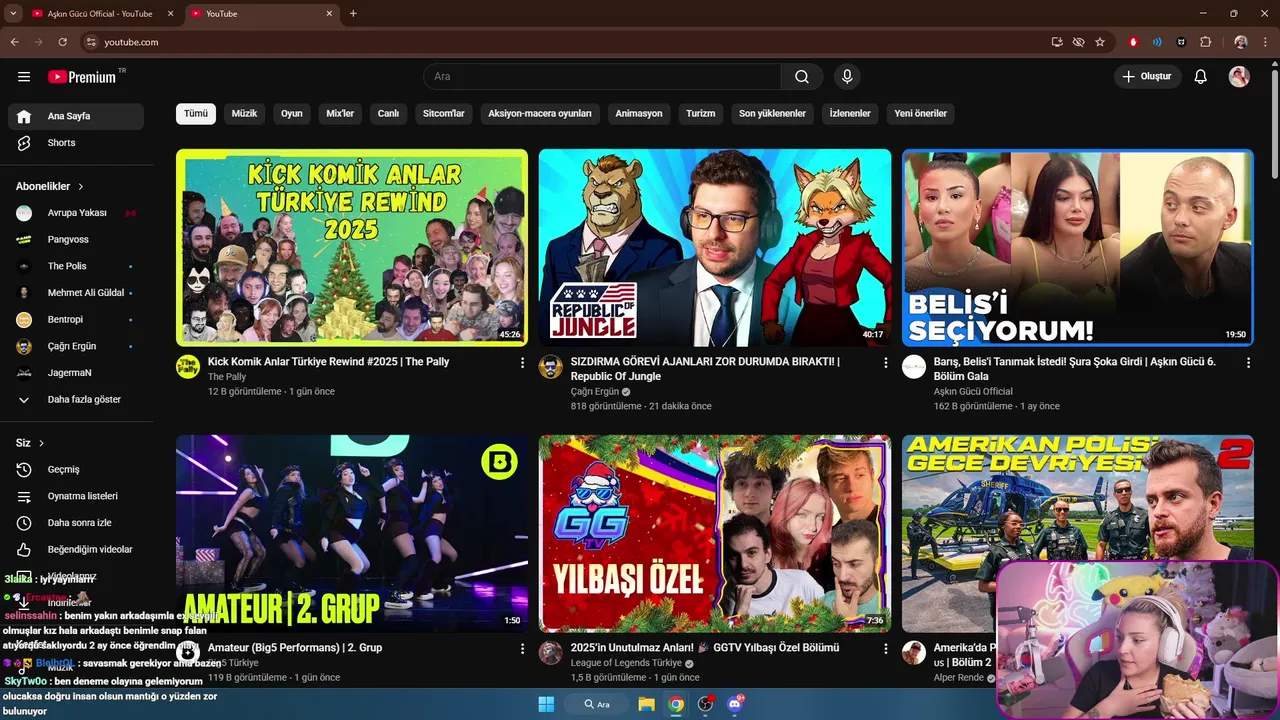Play GGTV Yılbaşı Özel thumbnail
This screenshot has width=1280, height=720.
[715, 533]
